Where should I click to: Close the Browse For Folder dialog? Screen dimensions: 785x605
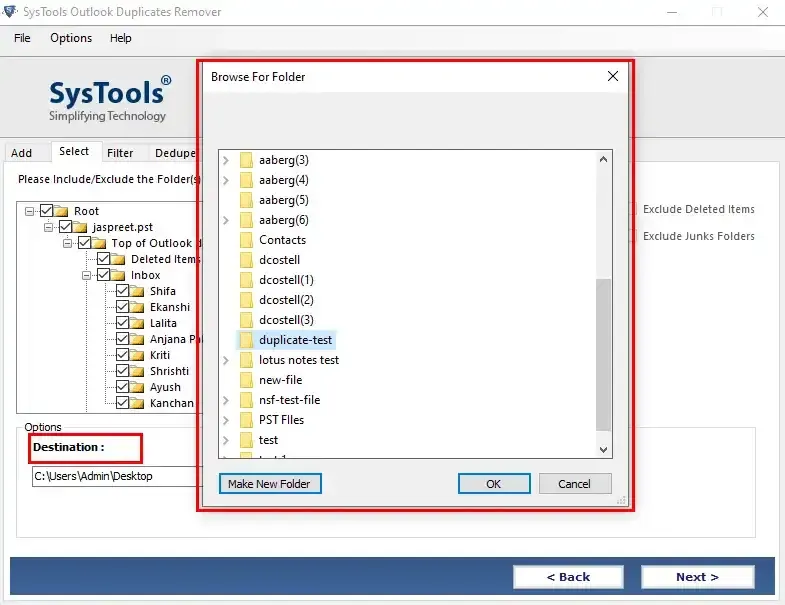tap(613, 76)
